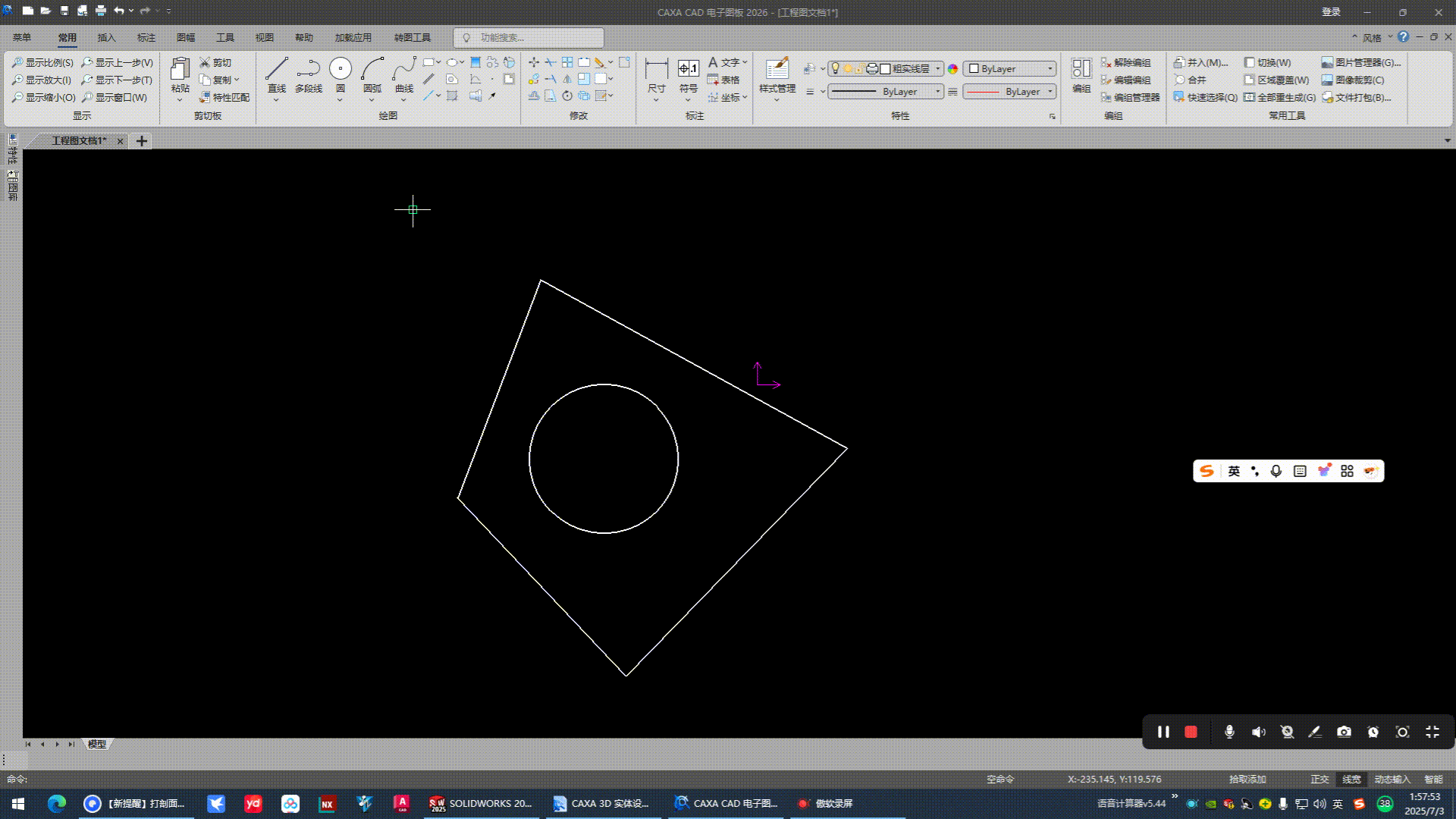
Task: Add a new document tab with plus
Action: pyautogui.click(x=142, y=141)
